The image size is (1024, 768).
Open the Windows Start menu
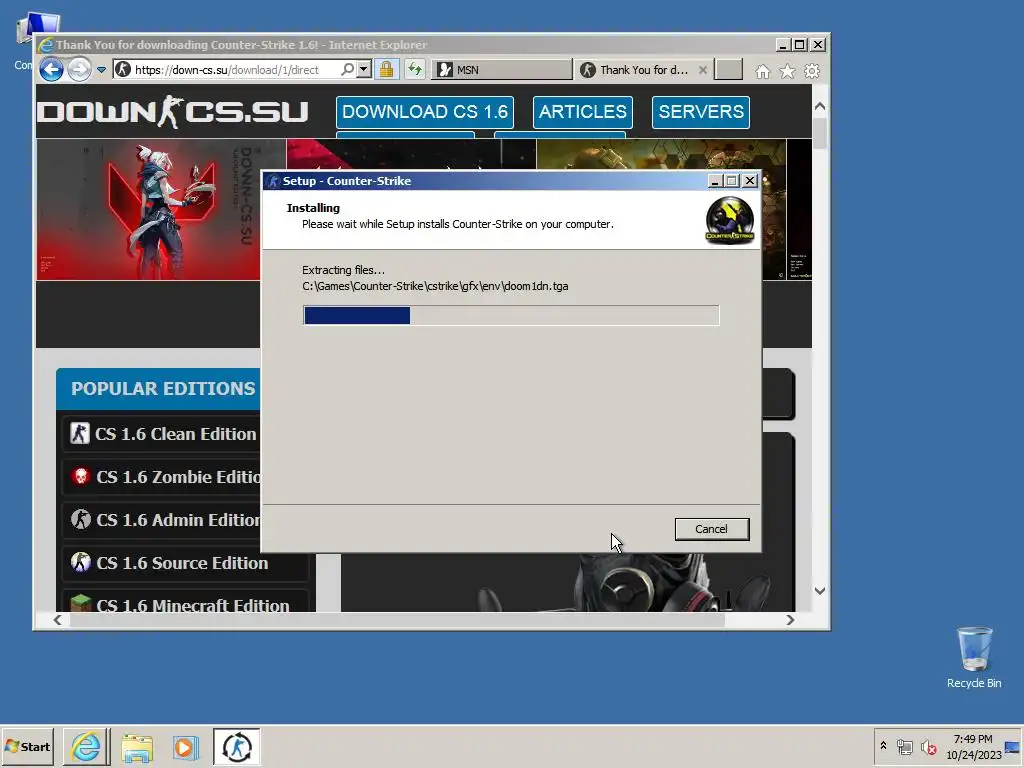pos(27,747)
